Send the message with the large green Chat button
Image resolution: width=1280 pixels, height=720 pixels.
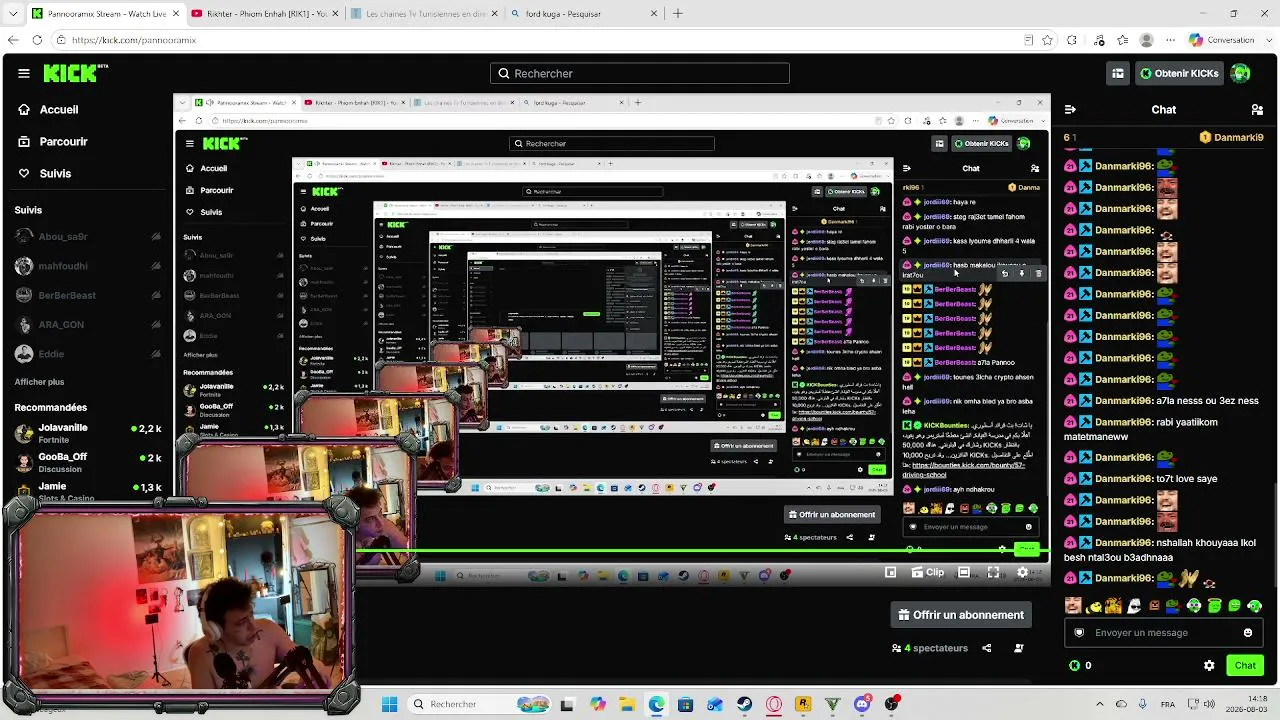click(1245, 665)
